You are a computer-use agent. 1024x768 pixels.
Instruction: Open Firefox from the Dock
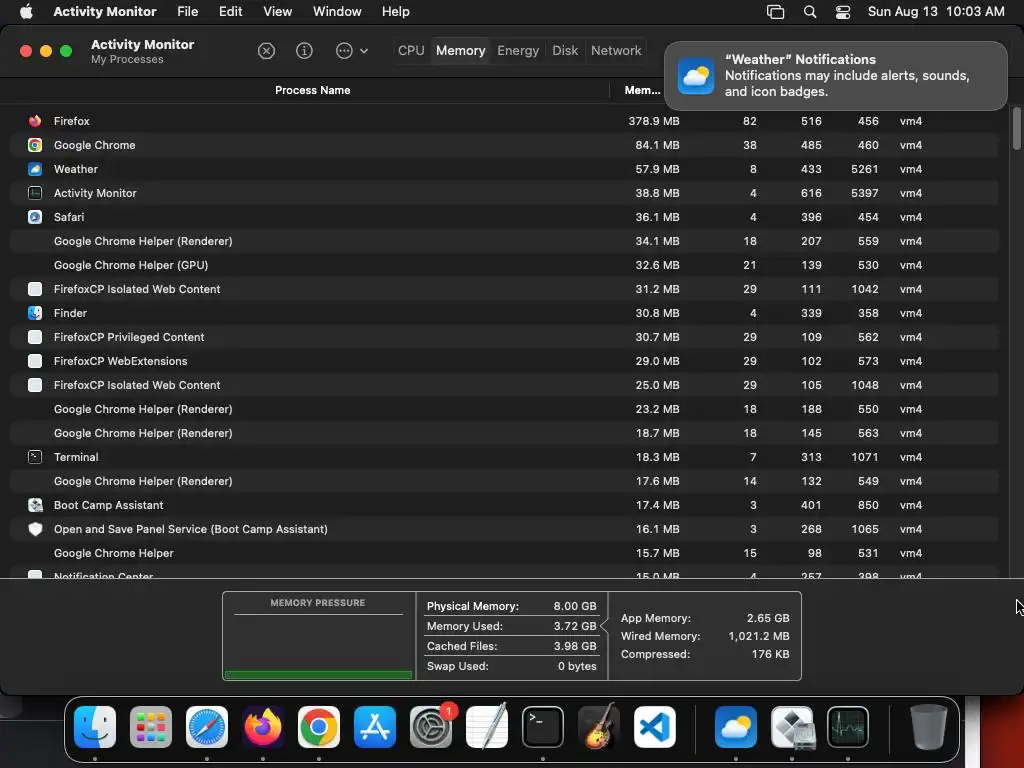click(x=263, y=727)
